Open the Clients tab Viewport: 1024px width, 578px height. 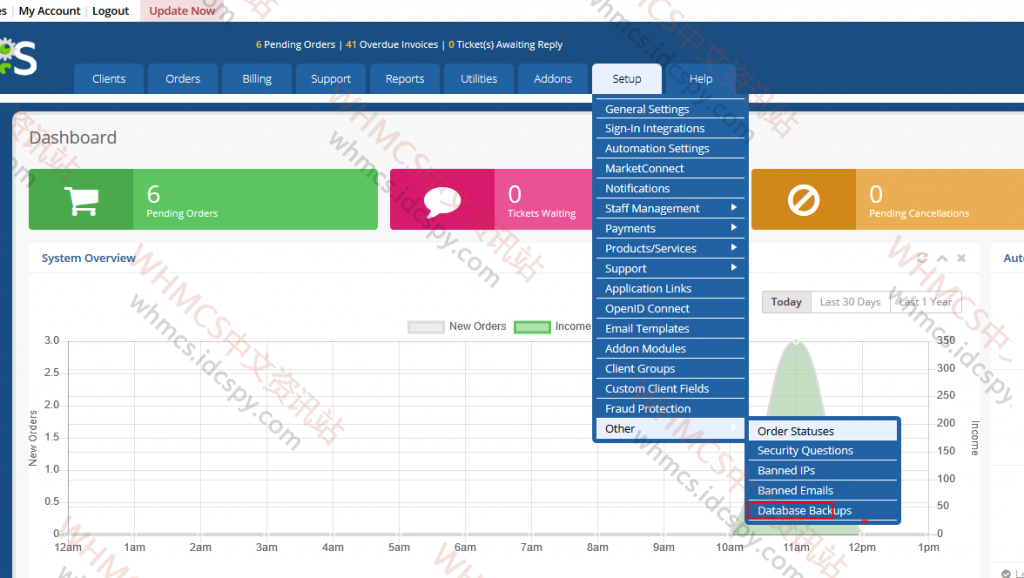108,79
